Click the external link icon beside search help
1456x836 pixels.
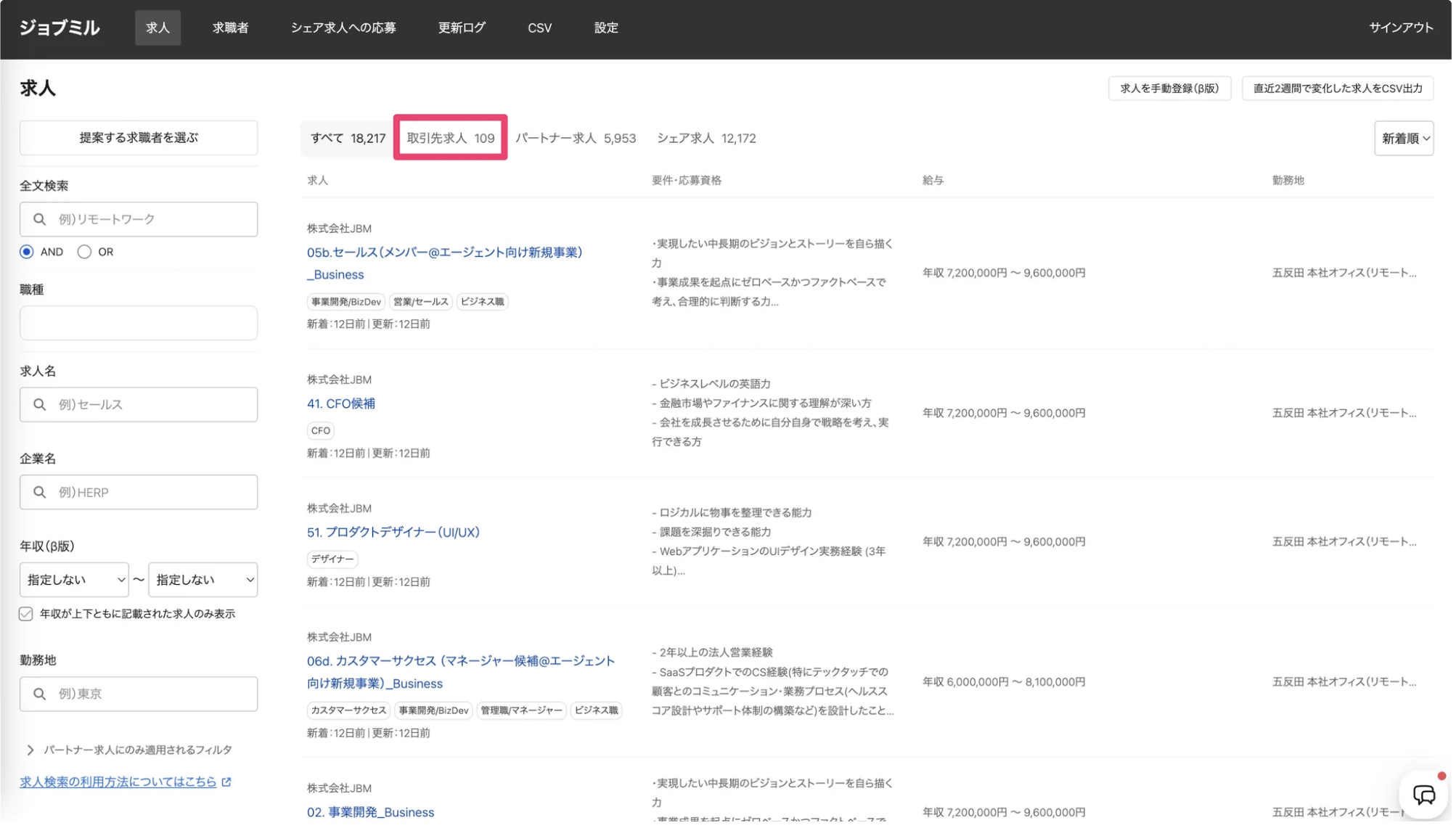click(227, 783)
